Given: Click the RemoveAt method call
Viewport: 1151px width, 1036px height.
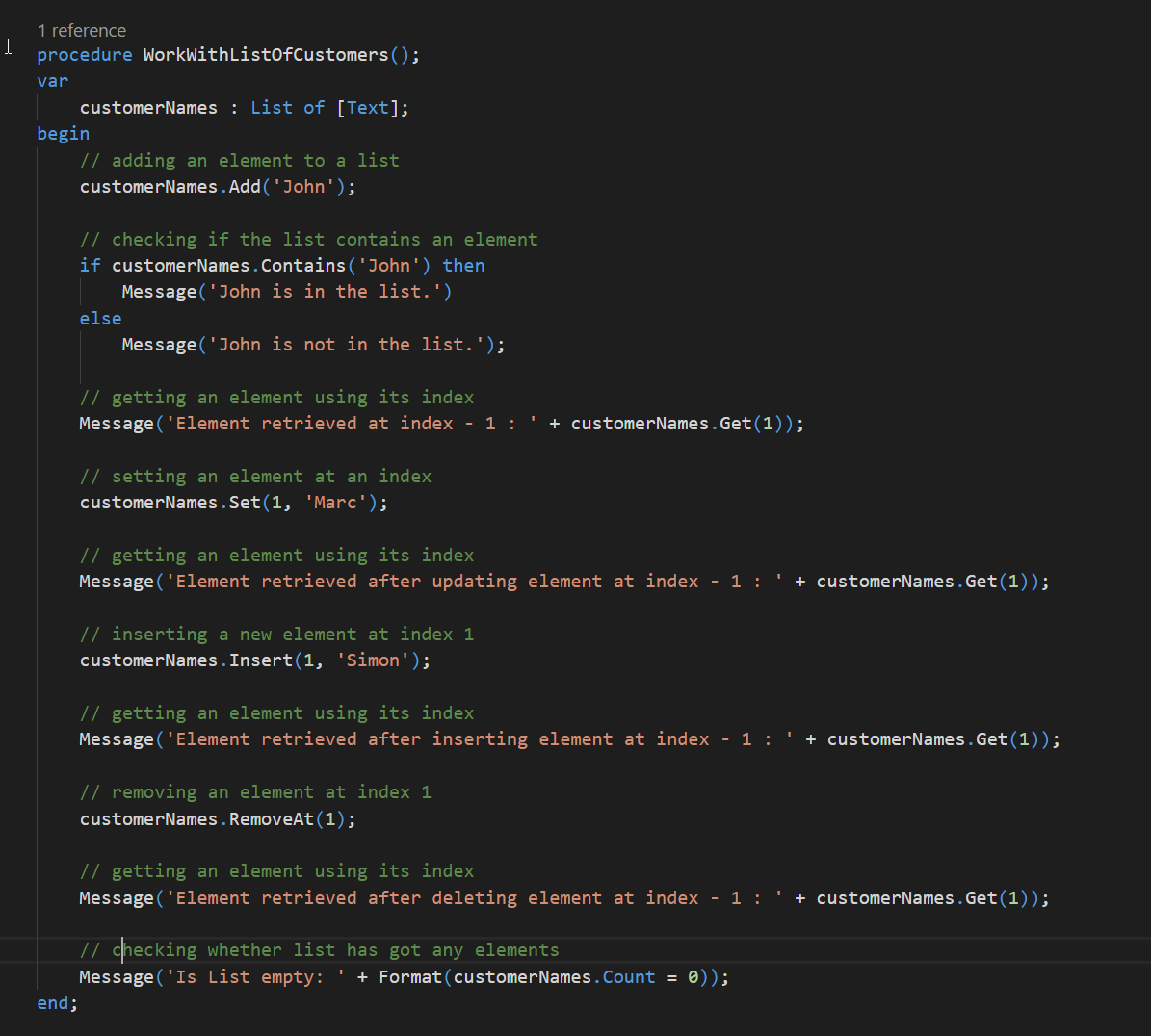Looking at the screenshot, I should point(271,819).
